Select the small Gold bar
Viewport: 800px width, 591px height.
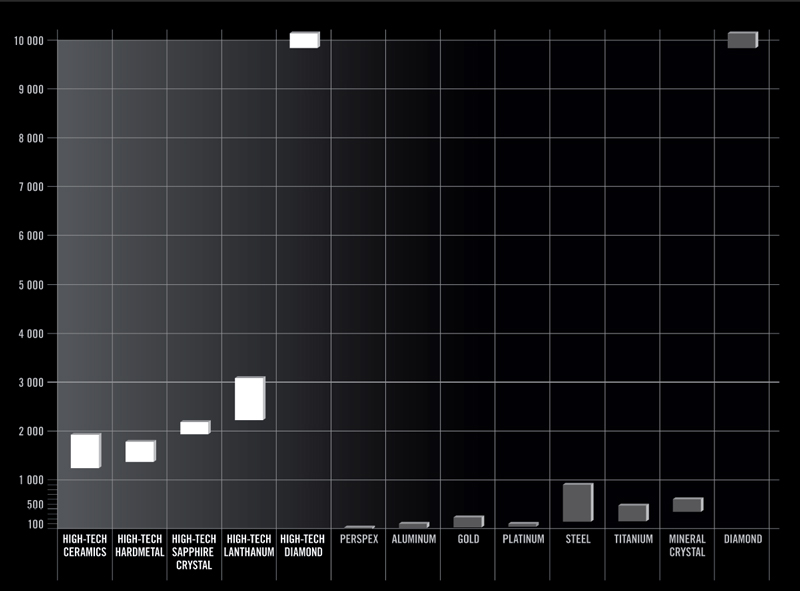[468, 521]
